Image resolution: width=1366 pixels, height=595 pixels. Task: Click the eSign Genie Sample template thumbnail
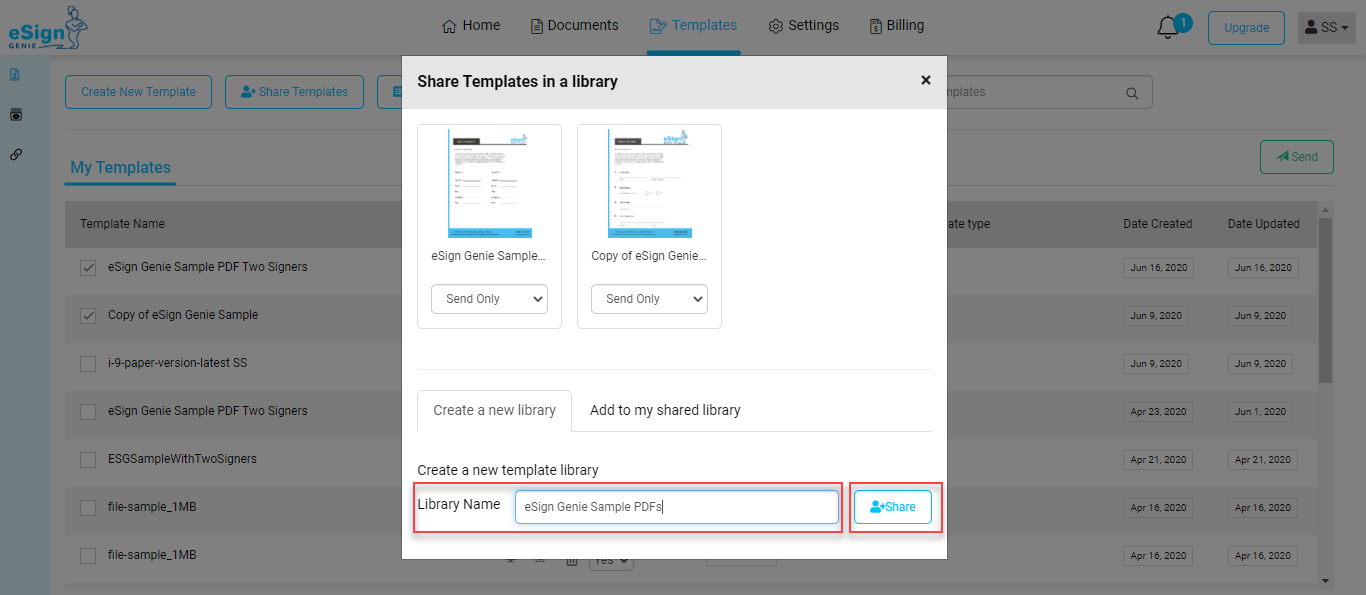coord(490,183)
